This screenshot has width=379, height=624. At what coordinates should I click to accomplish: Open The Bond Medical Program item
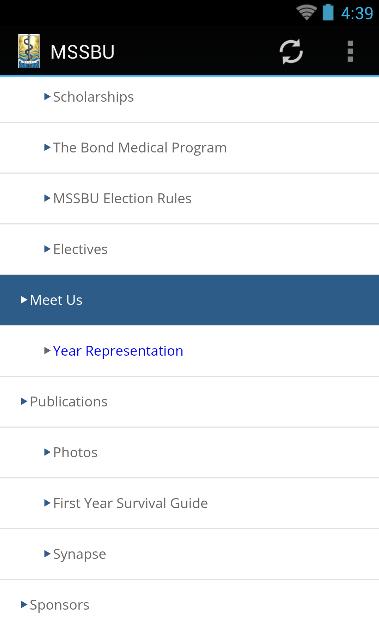pos(190,148)
